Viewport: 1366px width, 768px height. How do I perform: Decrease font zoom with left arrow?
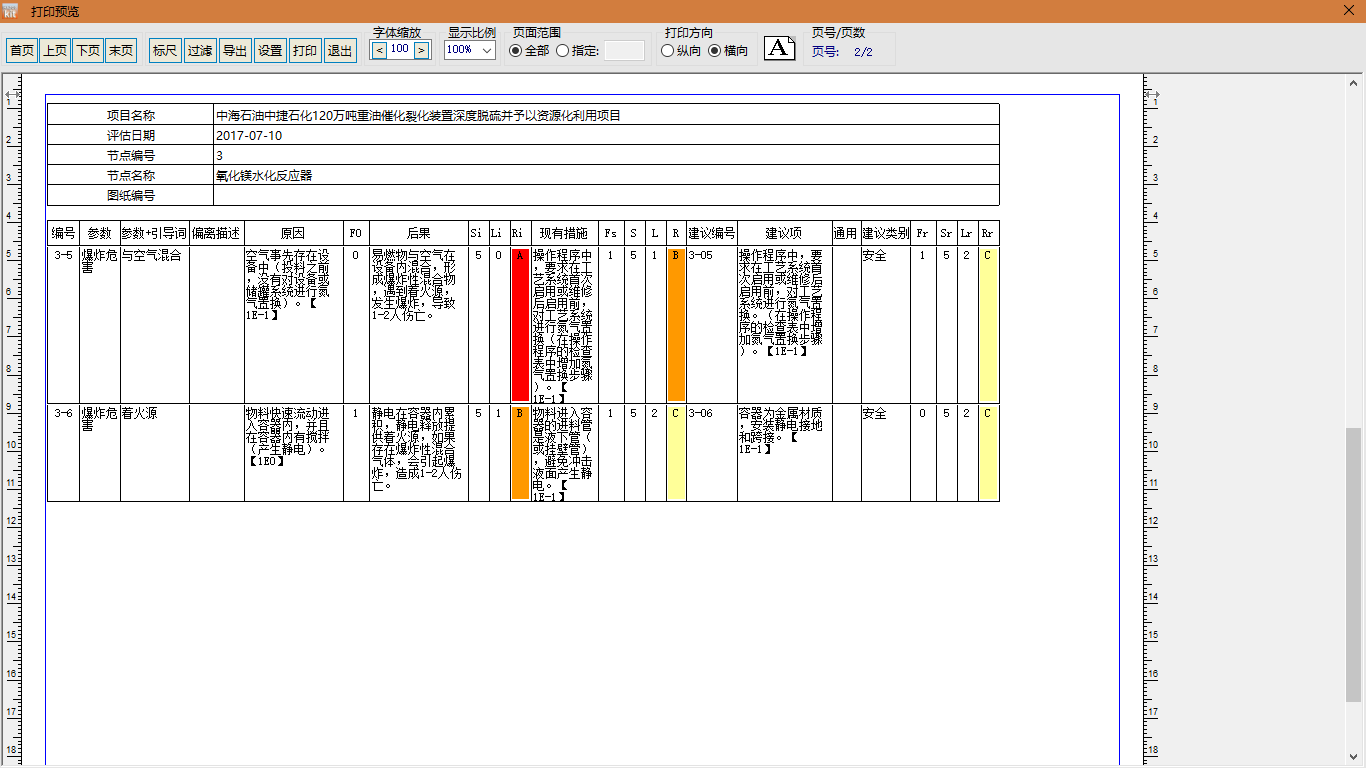379,49
